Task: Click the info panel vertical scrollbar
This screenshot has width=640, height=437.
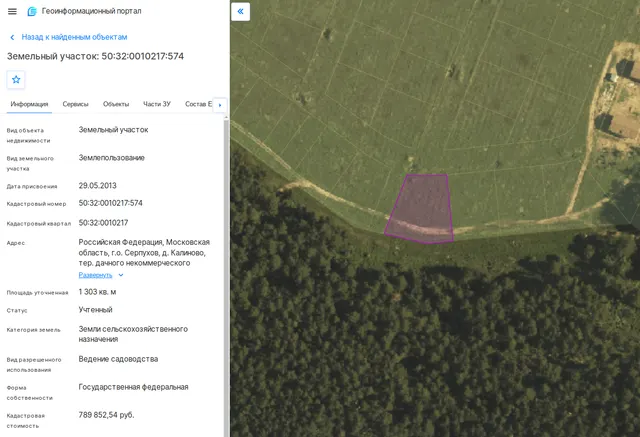Action: [227, 276]
